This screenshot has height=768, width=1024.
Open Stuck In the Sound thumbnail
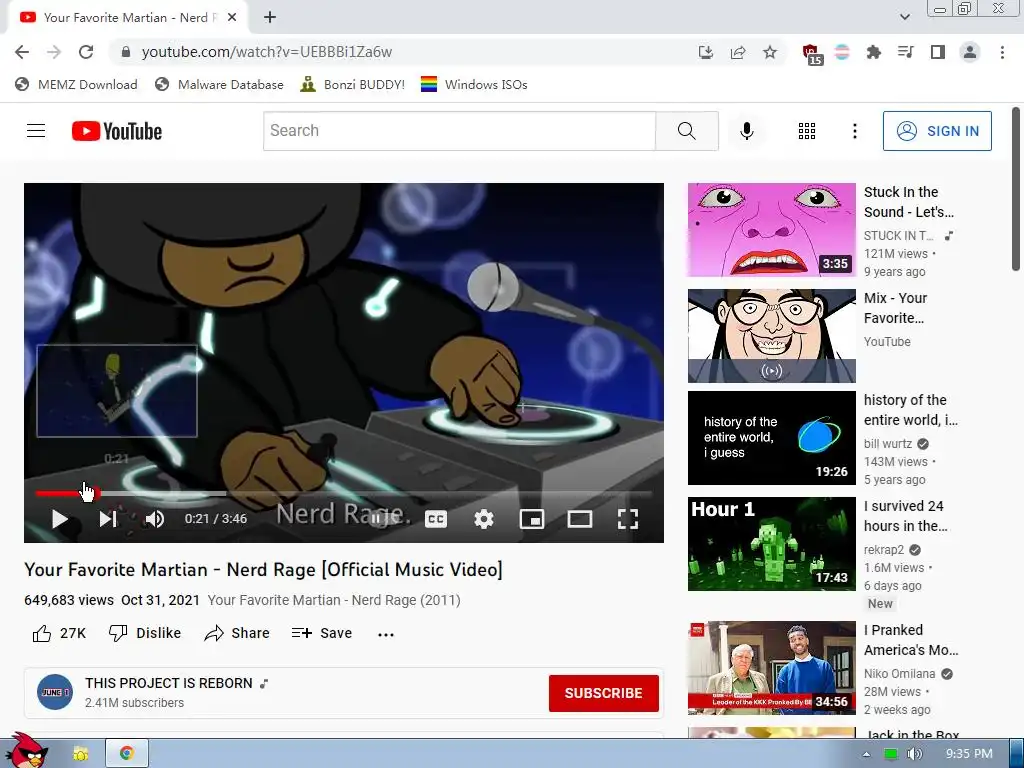[771, 230]
